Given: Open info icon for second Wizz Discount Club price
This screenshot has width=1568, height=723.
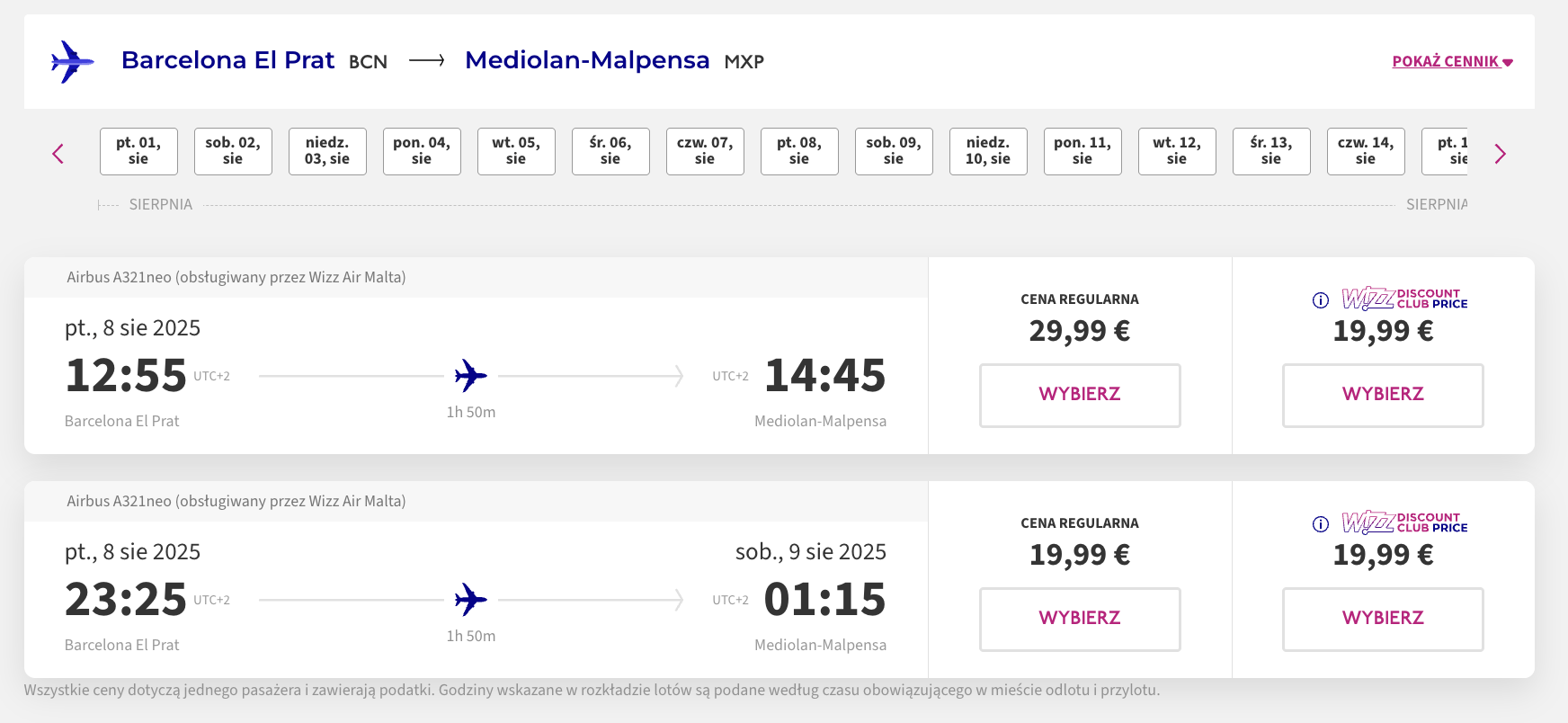Looking at the screenshot, I should click(x=1321, y=524).
